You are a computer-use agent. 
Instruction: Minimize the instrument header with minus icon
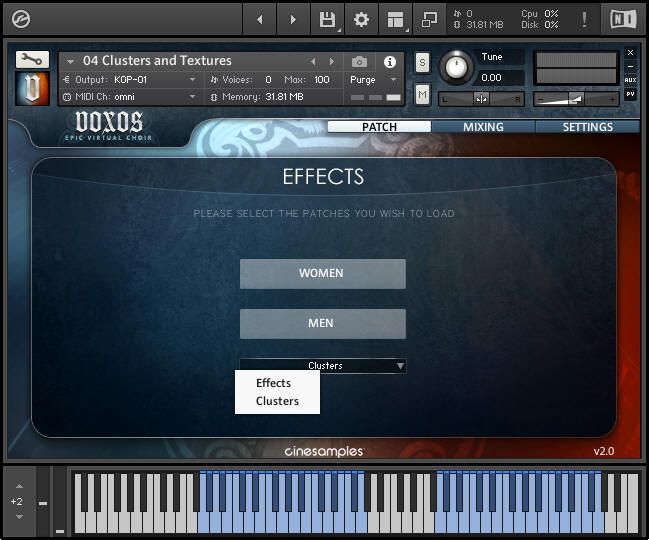pyautogui.click(x=630, y=66)
